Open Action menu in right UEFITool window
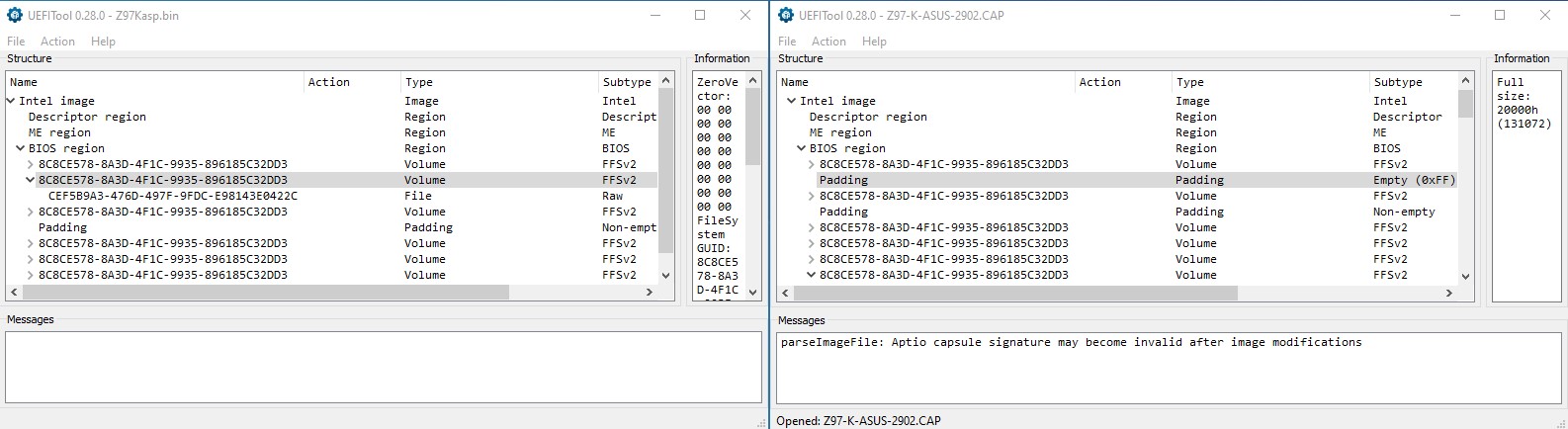1568x429 pixels. click(828, 42)
